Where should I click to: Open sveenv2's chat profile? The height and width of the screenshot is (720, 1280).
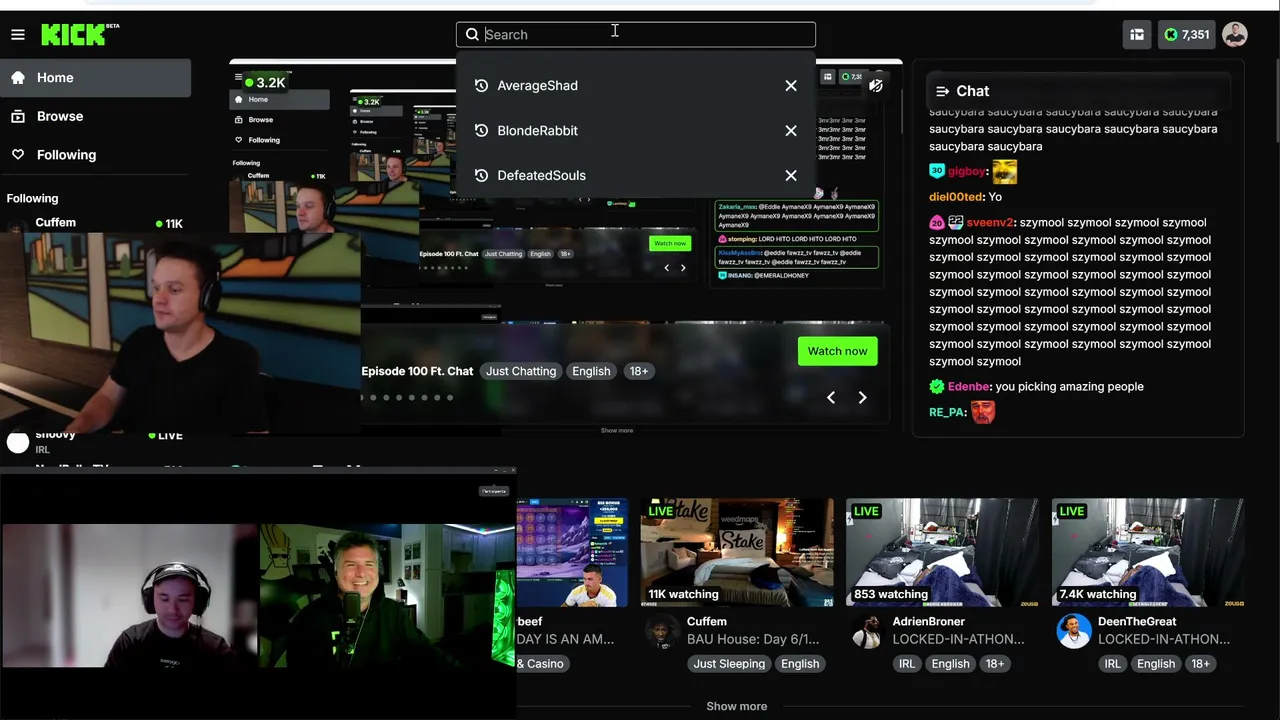tap(990, 223)
